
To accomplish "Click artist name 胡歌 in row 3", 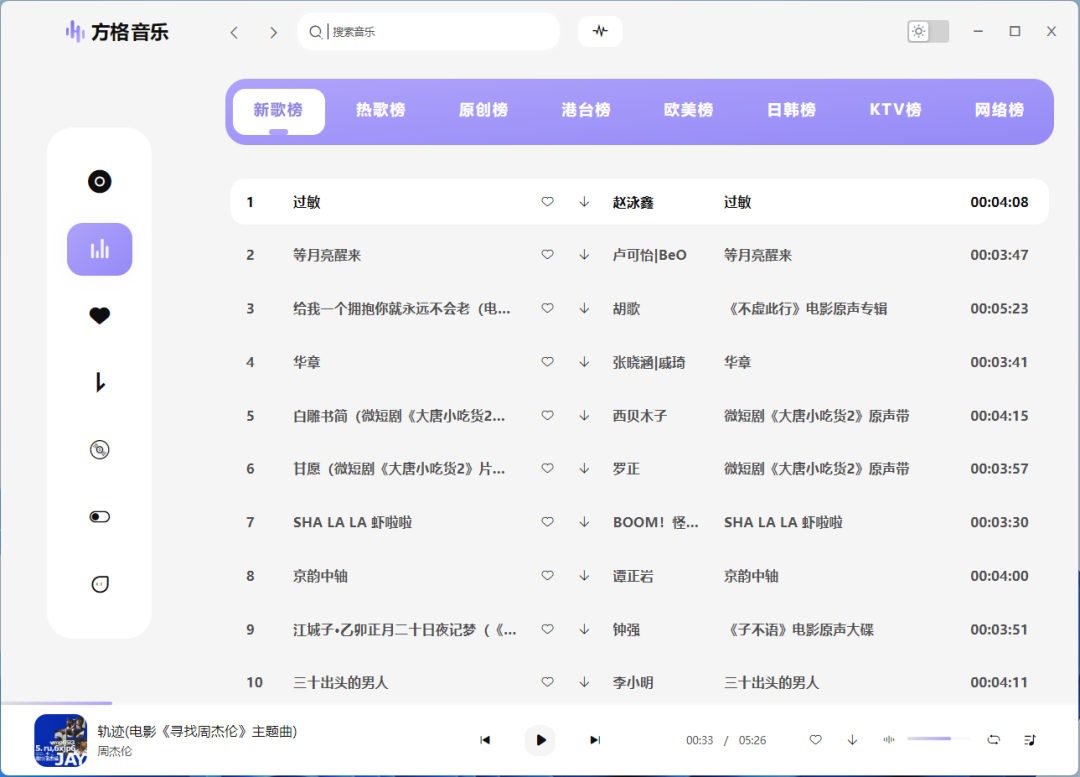I will click(x=627, y=309).
